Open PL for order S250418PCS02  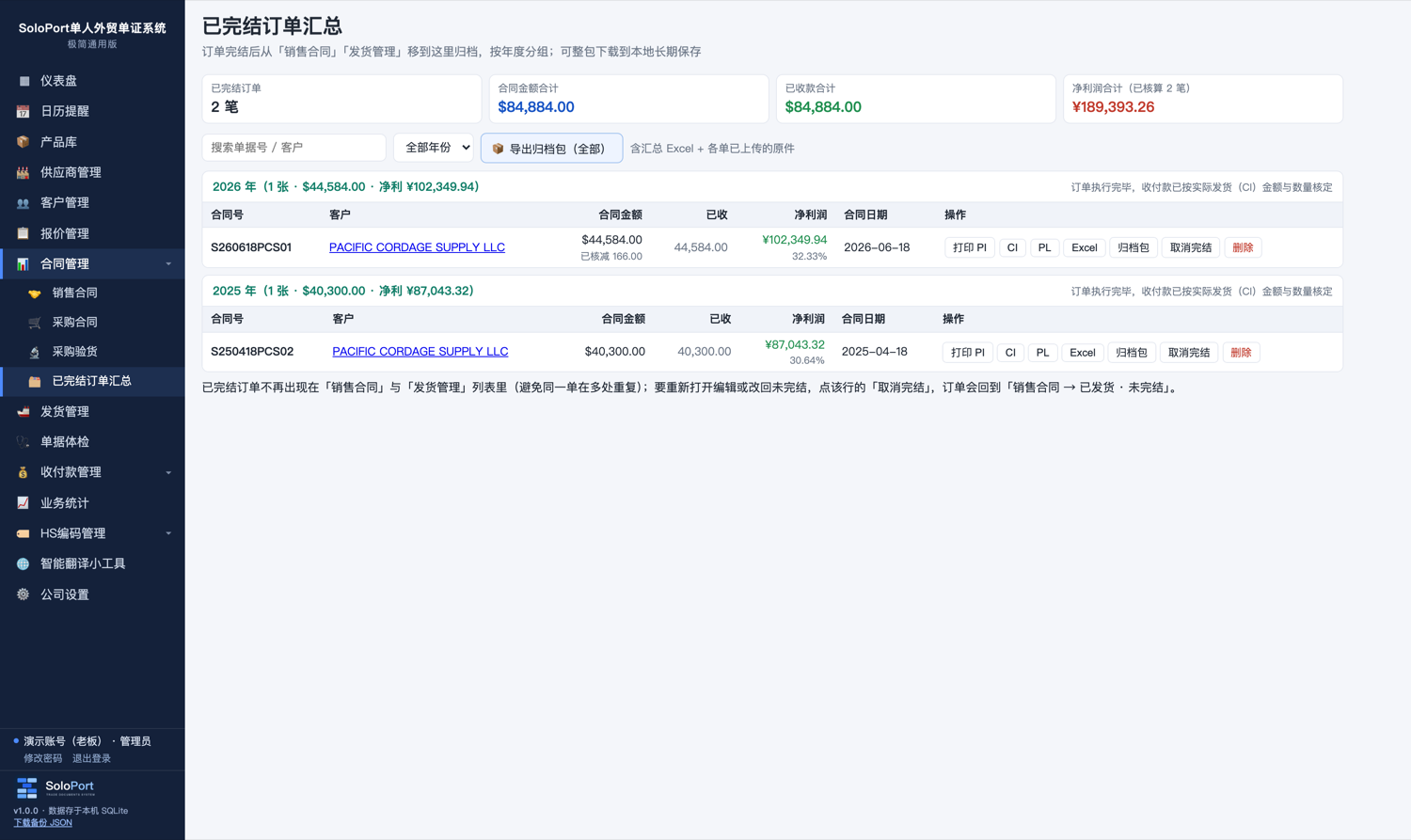point(1042,352)
